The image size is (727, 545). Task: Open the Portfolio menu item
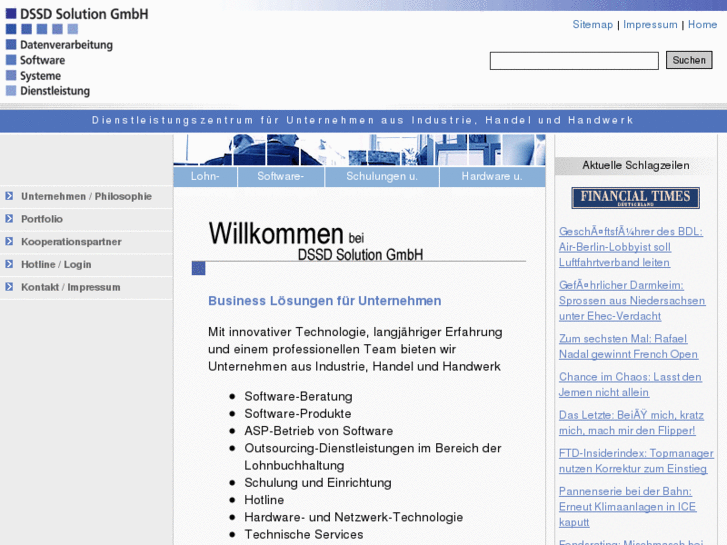(42, 219)
